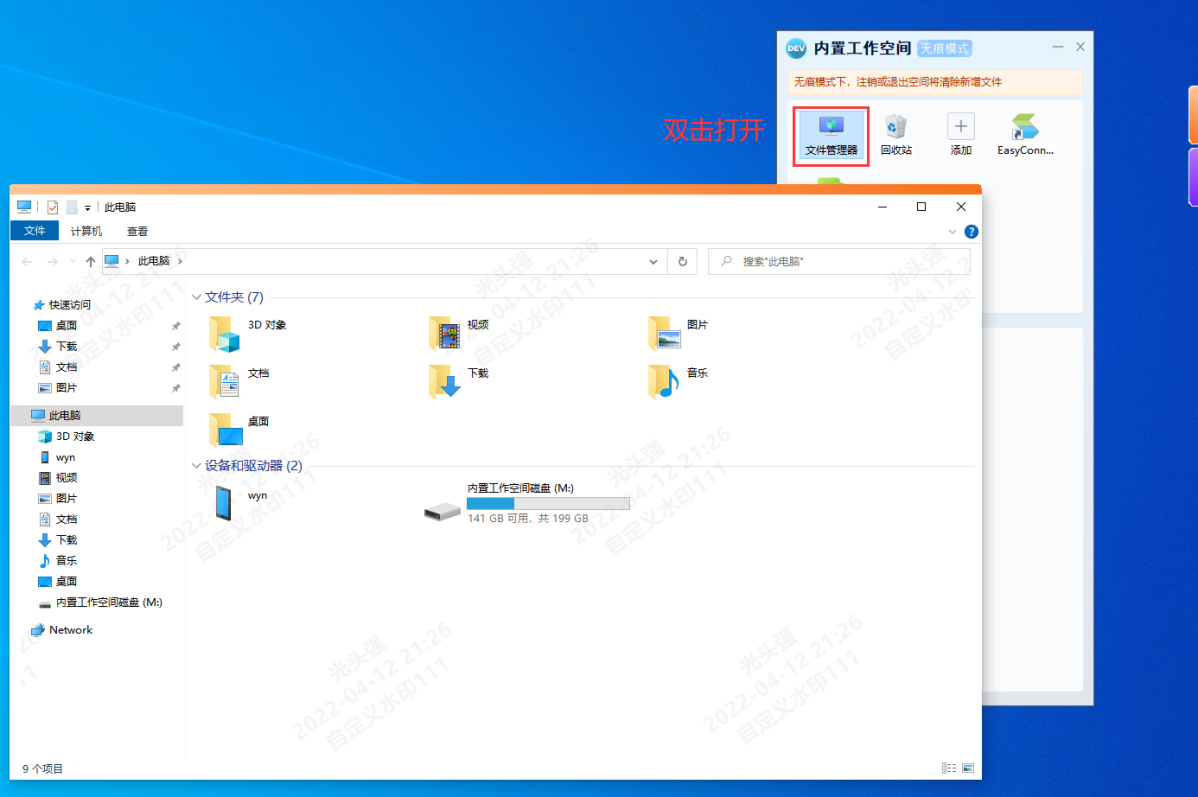The image size is (1198, 797).
Task: Open the 文件 ribbon tab
Action: pos(34,231)
